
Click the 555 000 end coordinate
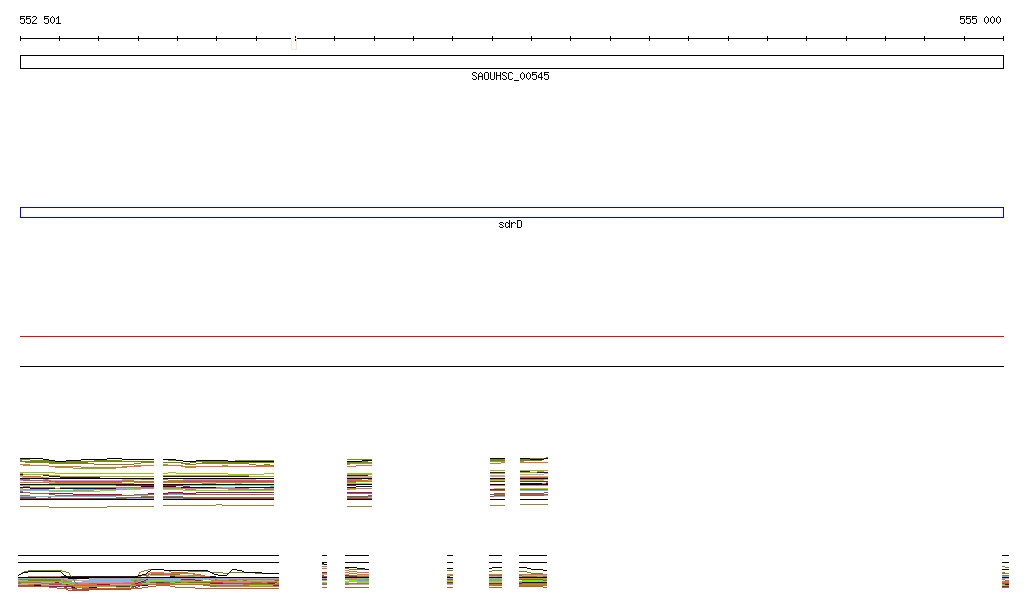pyautogui.click(x=980, y=20)
